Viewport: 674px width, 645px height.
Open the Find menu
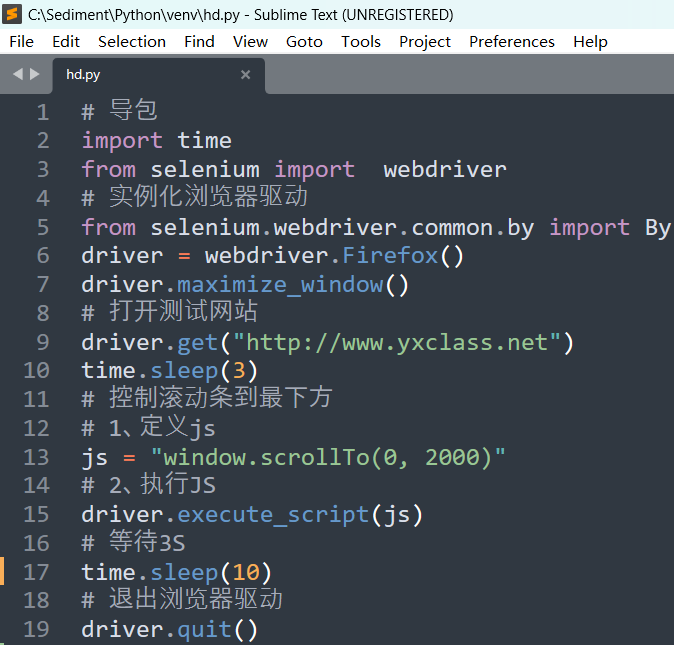click(199, 42)
